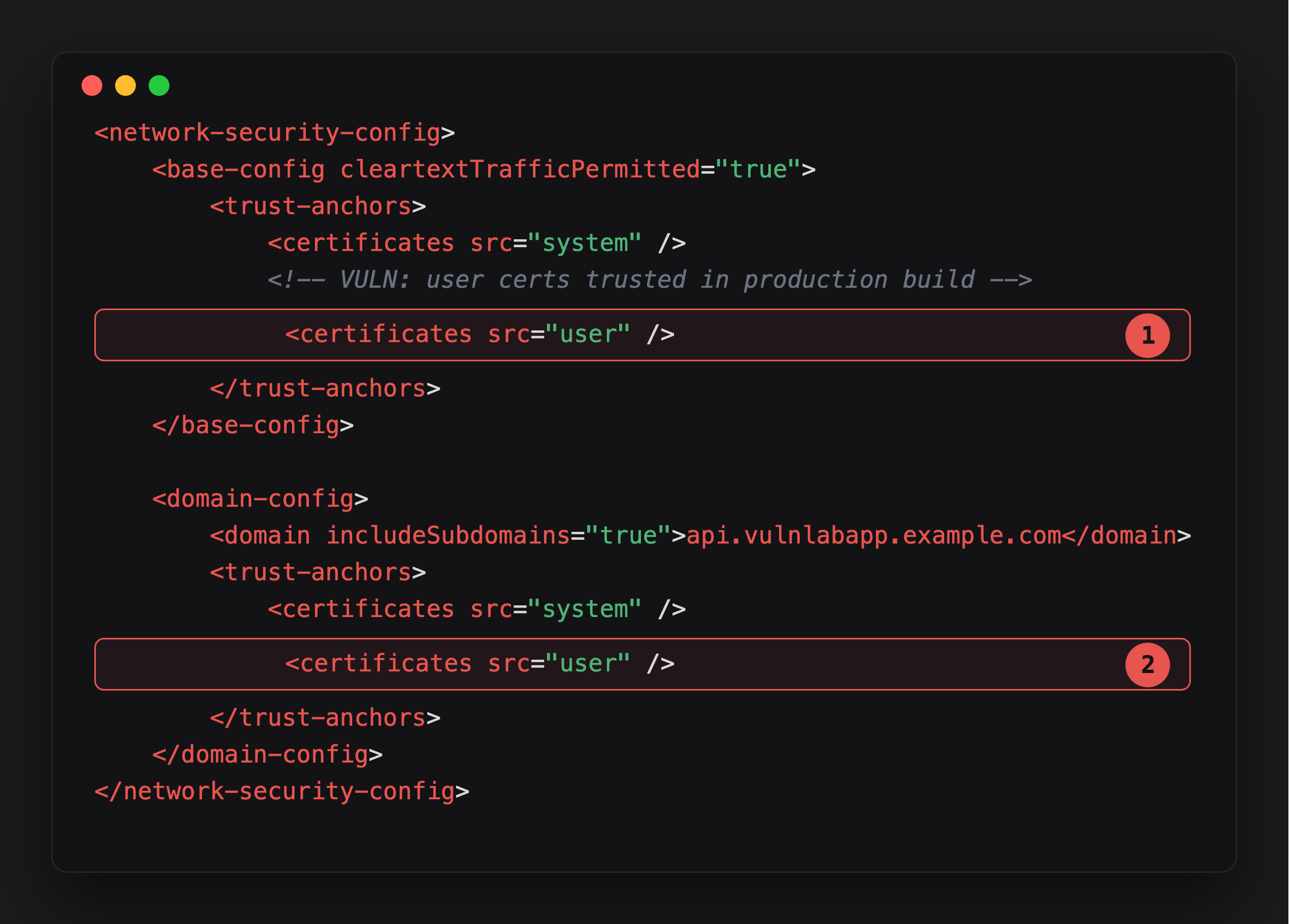Select the closing </base-config> tag
The width and height of the screenshot is (1290, 924).
pos(253,426)
